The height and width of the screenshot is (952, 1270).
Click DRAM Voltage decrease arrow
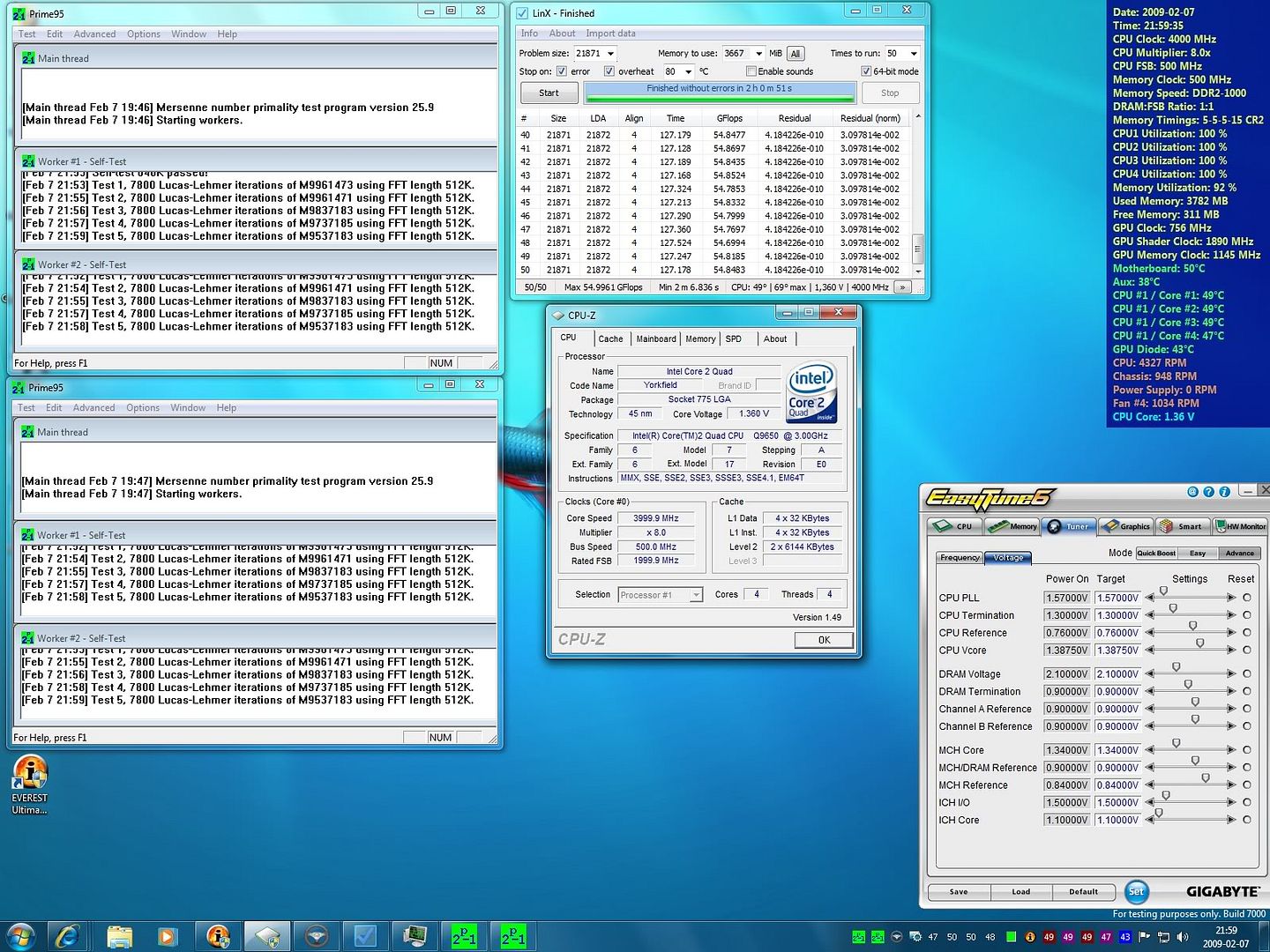click(x=1150, y=674)
